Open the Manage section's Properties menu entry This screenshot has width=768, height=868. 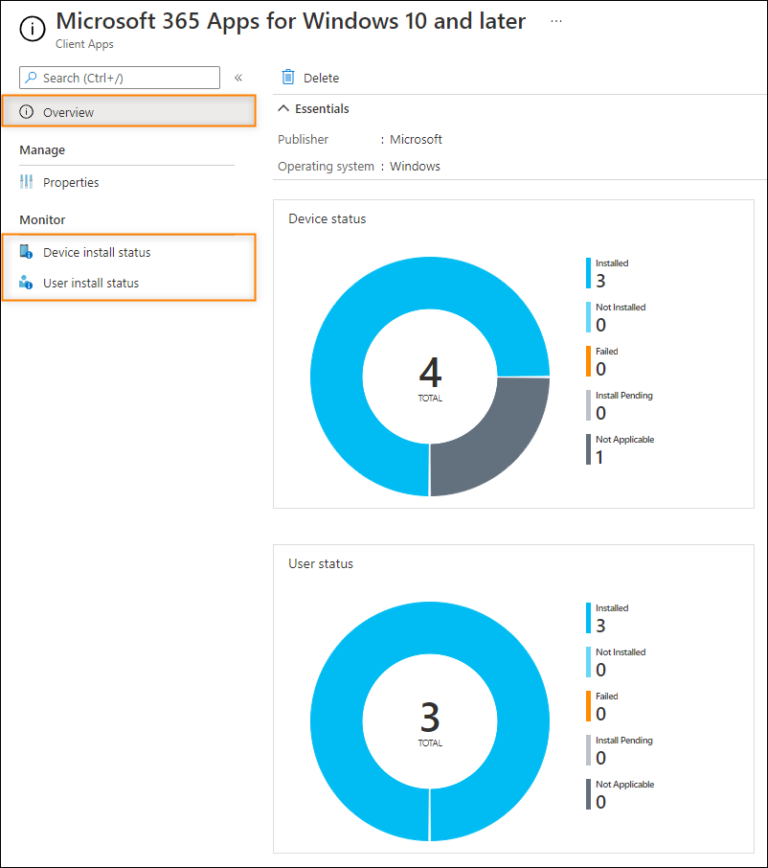[72, 182]
